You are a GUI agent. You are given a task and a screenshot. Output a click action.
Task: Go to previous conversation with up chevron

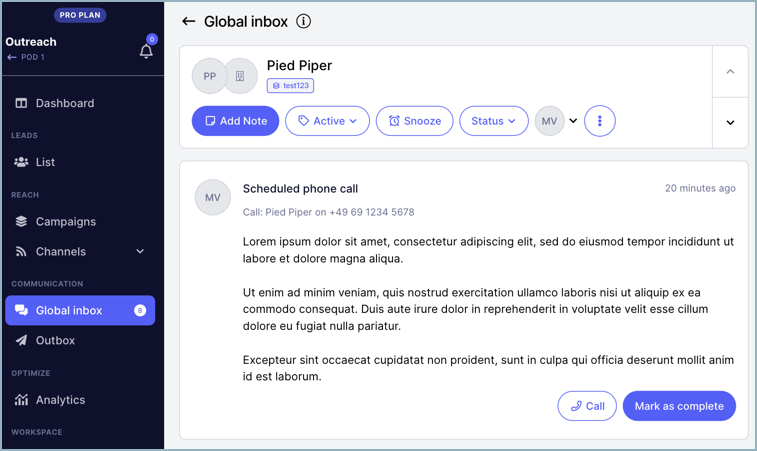pyautogui.click(x=730, y=71)
